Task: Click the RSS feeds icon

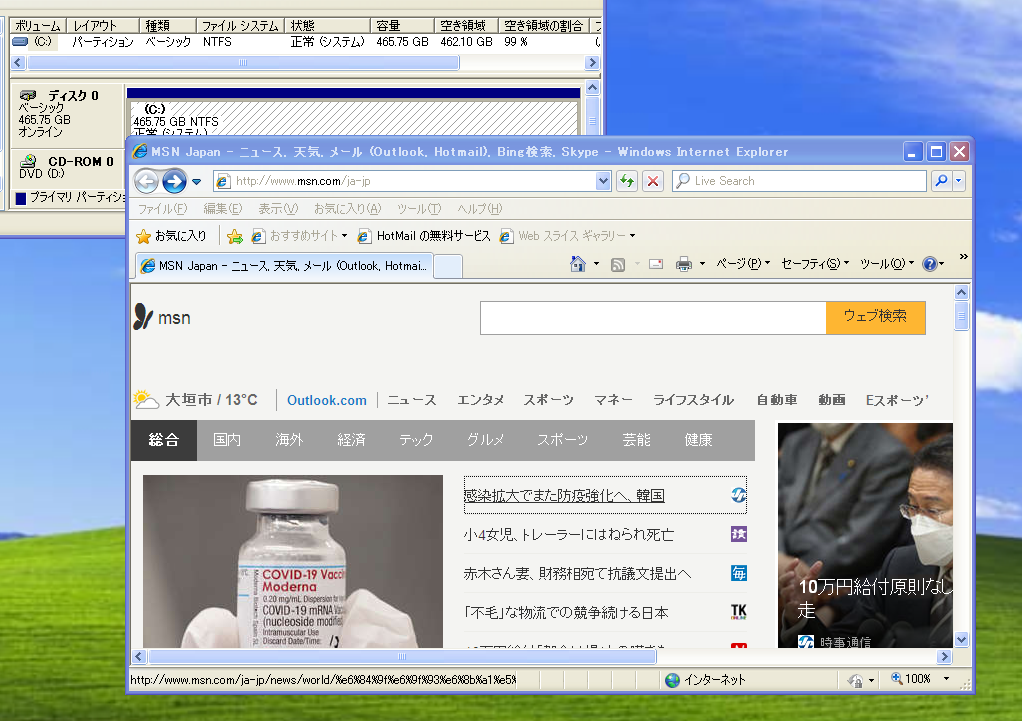Action: (618, 264)
